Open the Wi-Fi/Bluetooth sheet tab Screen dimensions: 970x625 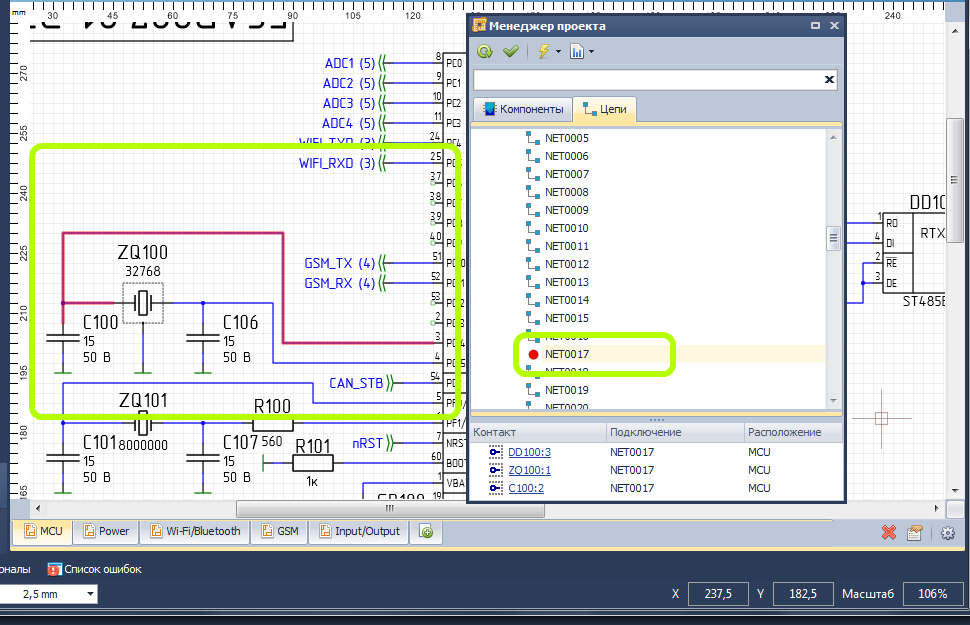click(195, 531)
